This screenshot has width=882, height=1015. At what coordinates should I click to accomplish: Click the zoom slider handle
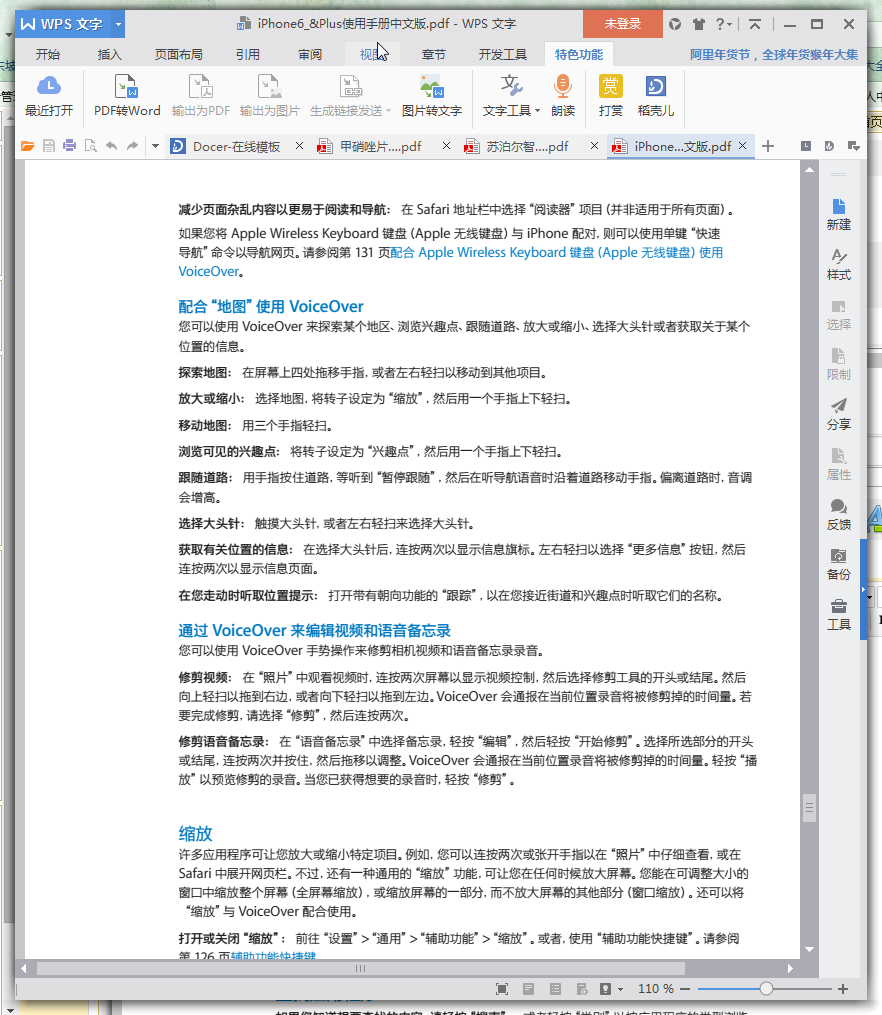[x=766, y=988]
